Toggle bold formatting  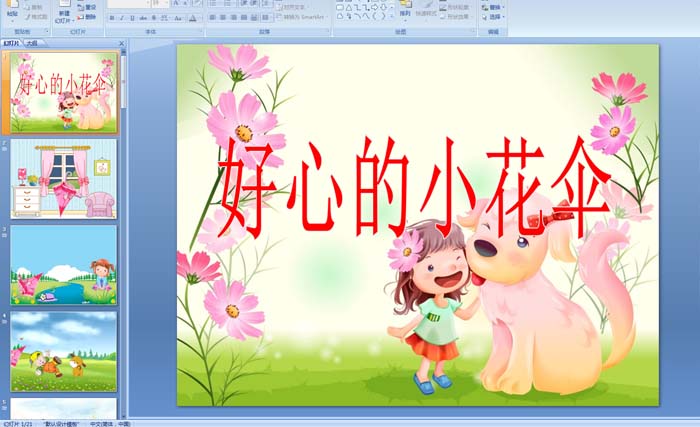point(112,18)
